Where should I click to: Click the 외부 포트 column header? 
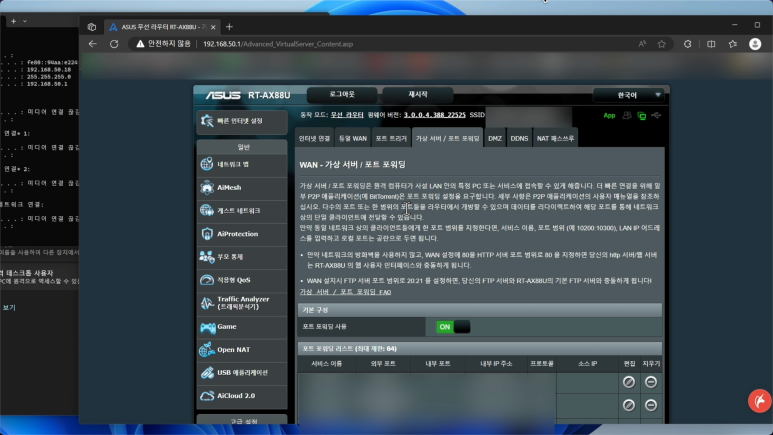point(383,364)
